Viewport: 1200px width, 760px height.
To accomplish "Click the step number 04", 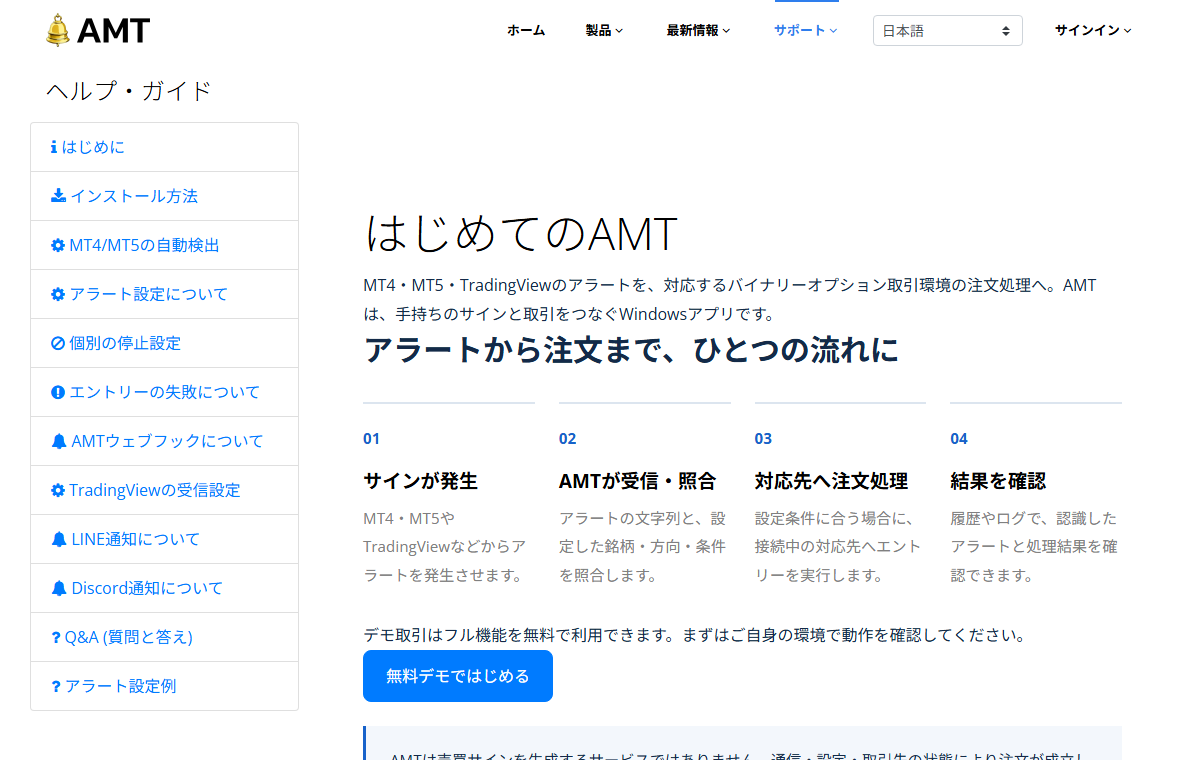I will [959, 438].
